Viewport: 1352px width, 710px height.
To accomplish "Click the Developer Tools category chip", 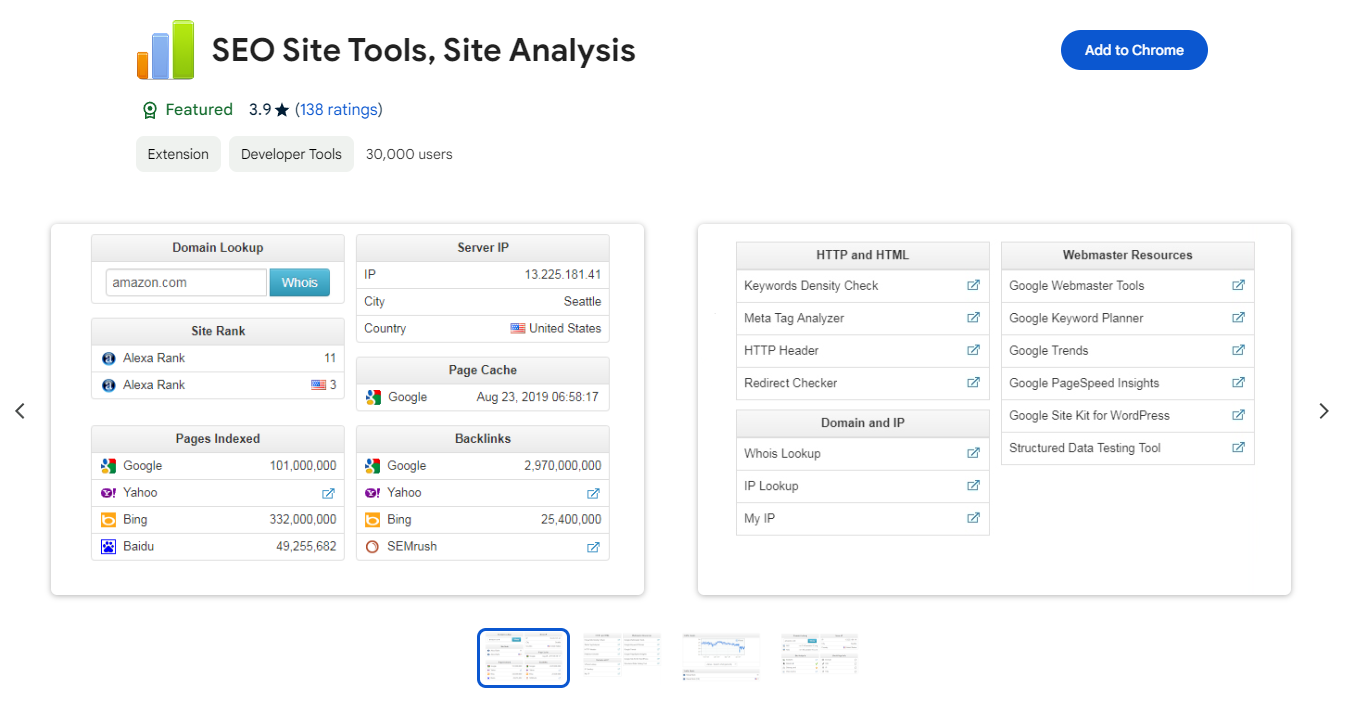I will pyautogui.click(x=291, y=154).
